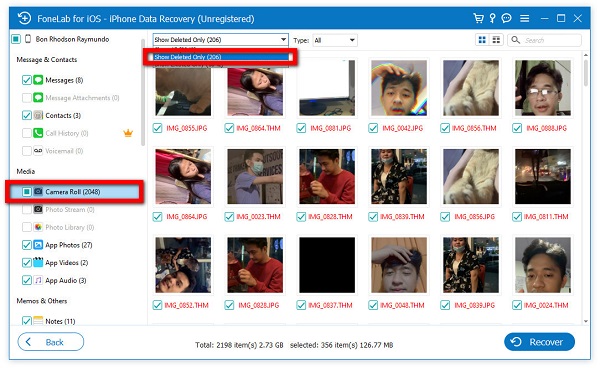600x368 pixels.
Task: Open the IMG_0888.JPG thumbnail
Action: (543, 88)
